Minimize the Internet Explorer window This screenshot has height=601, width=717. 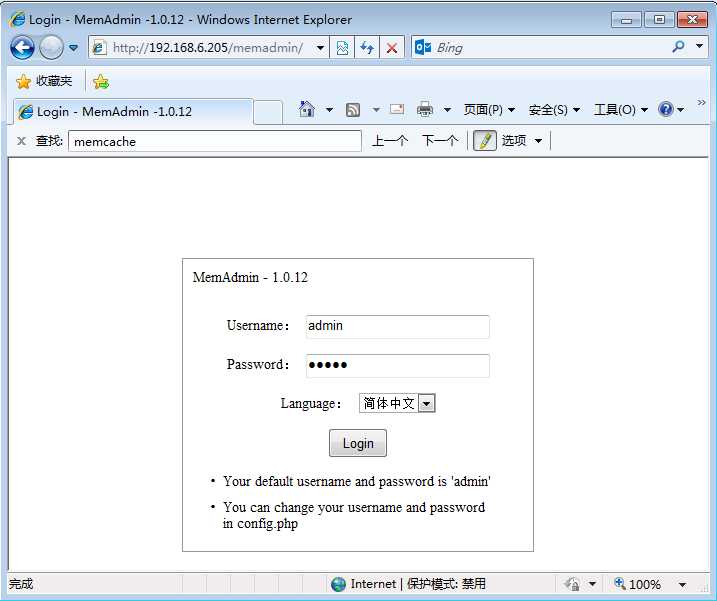click(626, 20)
